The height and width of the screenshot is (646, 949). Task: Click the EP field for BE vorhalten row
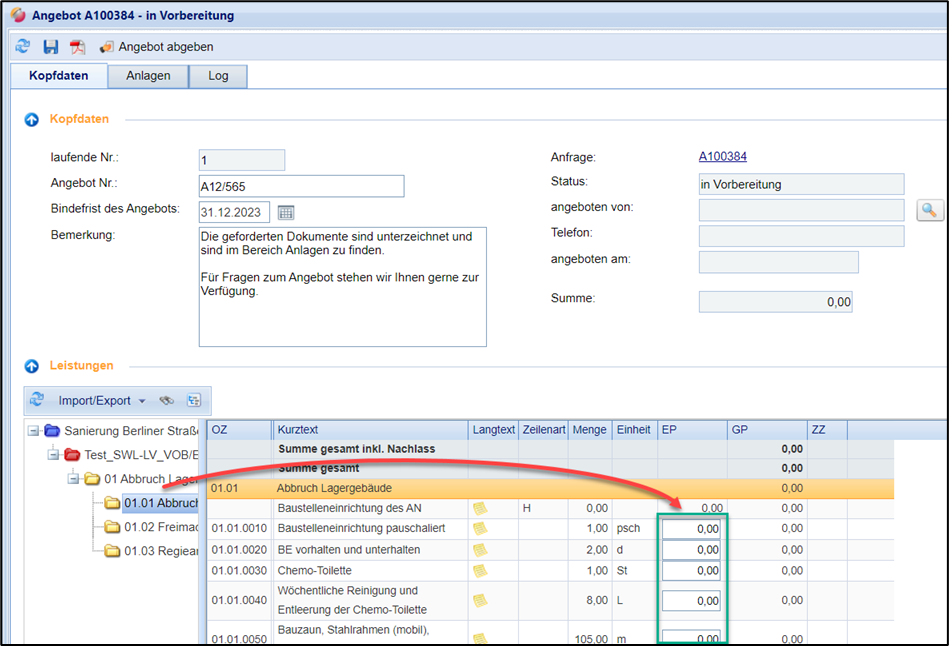tap(691, 550)
